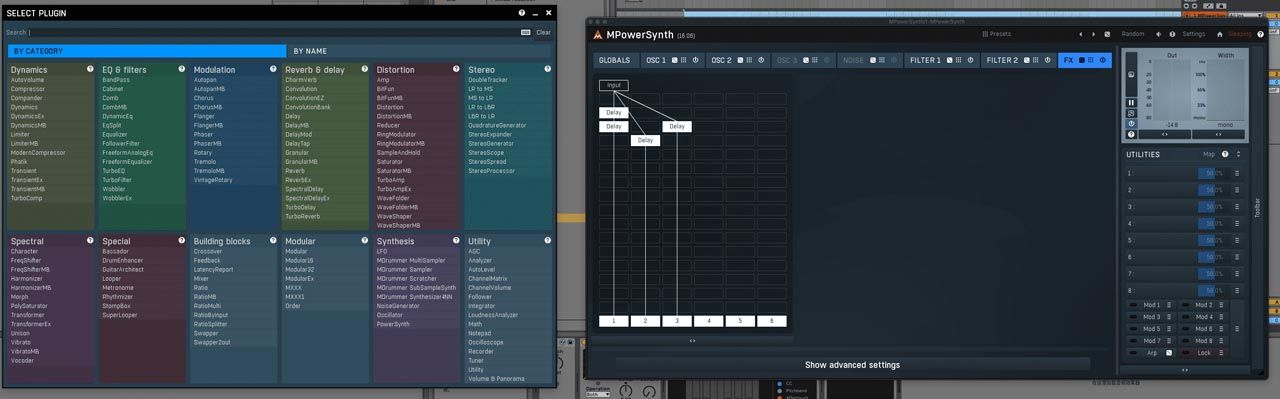Toggle OSC 2 power button
The width and height of the screenshot is (1280, 399).
tap(761, 60)
